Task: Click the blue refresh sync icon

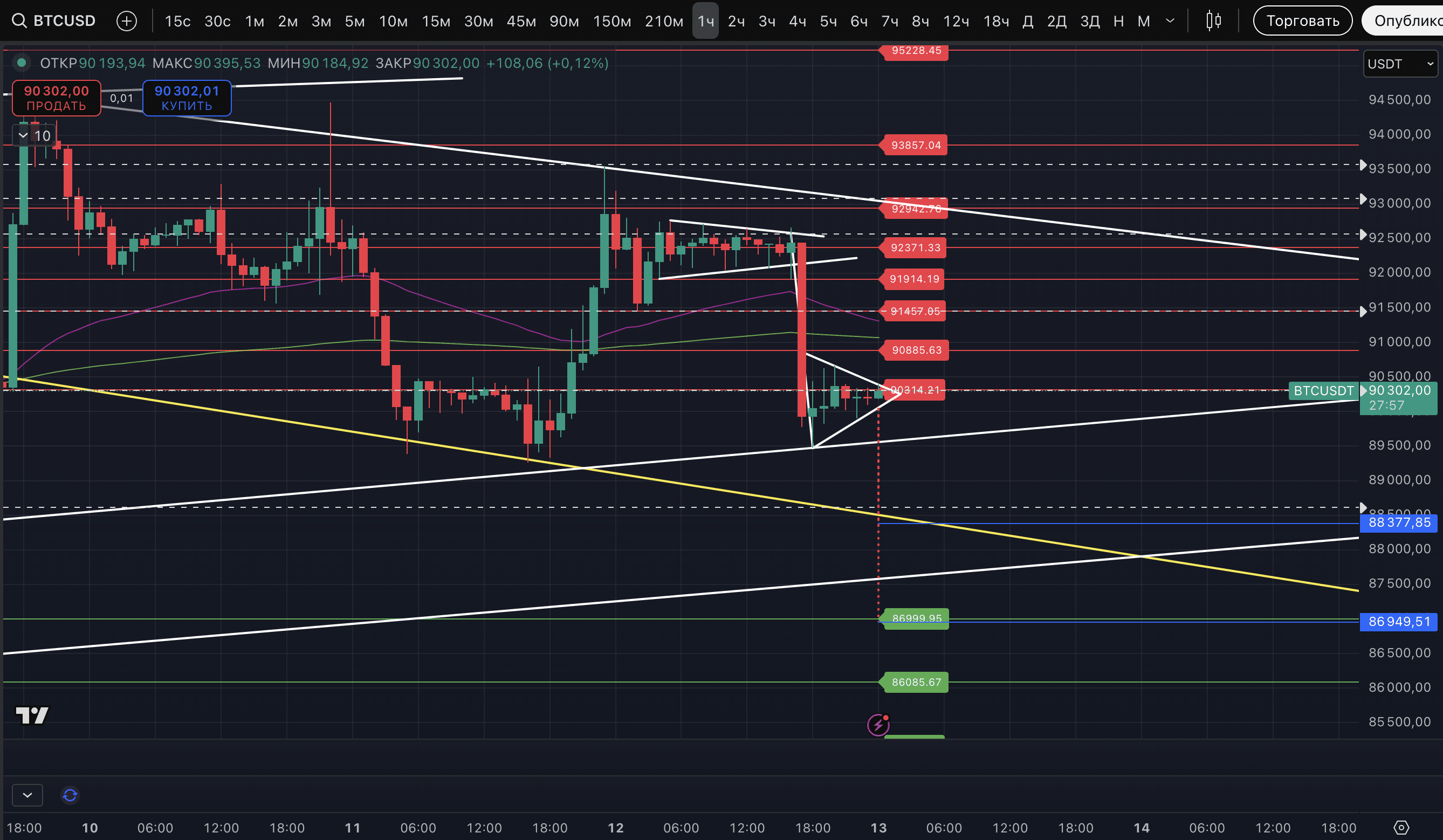Action: click(70, 795)
